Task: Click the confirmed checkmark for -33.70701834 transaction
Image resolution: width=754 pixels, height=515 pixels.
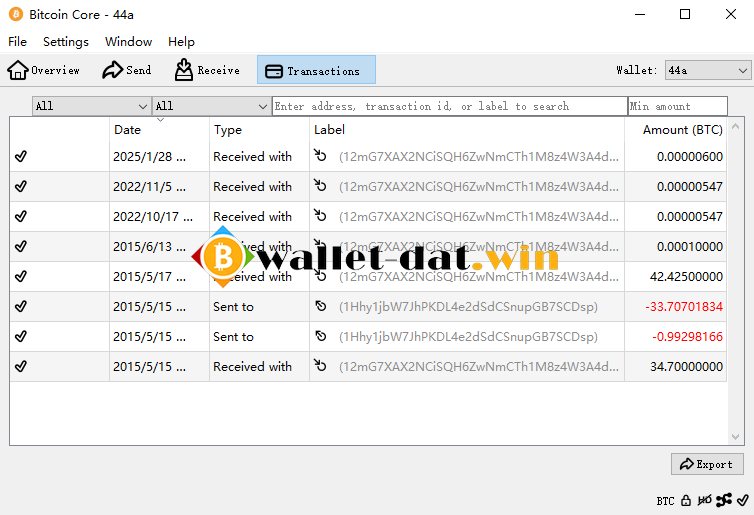Action: point(21,306)
